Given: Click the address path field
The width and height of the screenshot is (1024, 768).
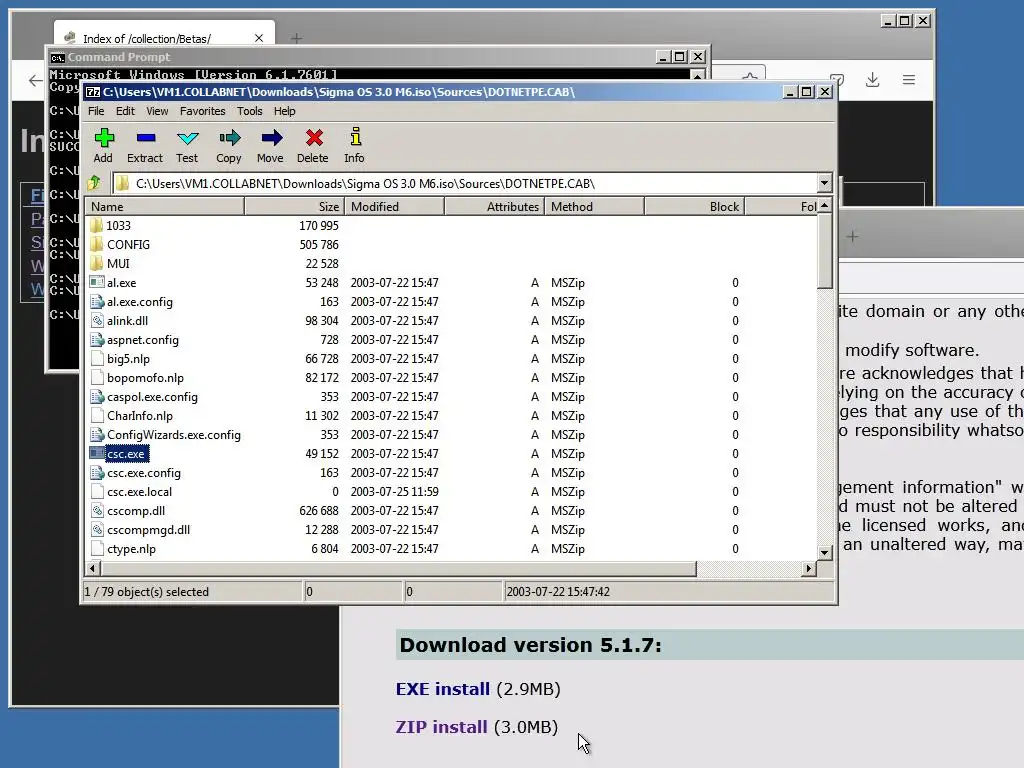Looking at the screenshot, I should [x=464, y=184].
